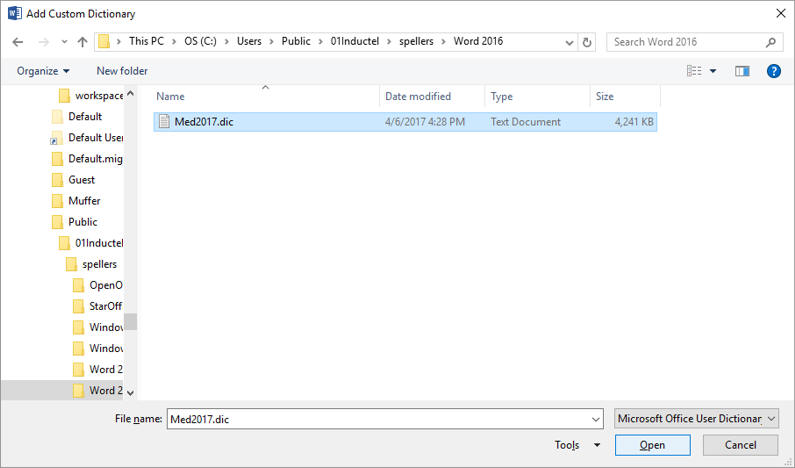Image resolution: width=795 pixels, height=468 pixels.
Task: Expand the file type filter dropdown
Action: [x=696, y=418]
